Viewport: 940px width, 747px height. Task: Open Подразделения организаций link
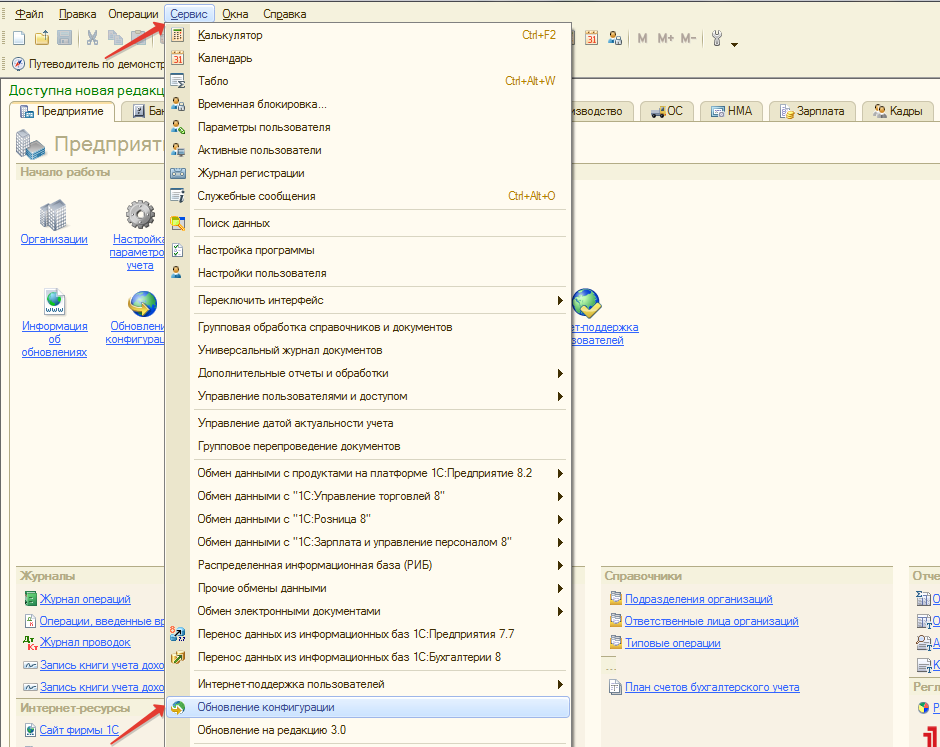698,599
